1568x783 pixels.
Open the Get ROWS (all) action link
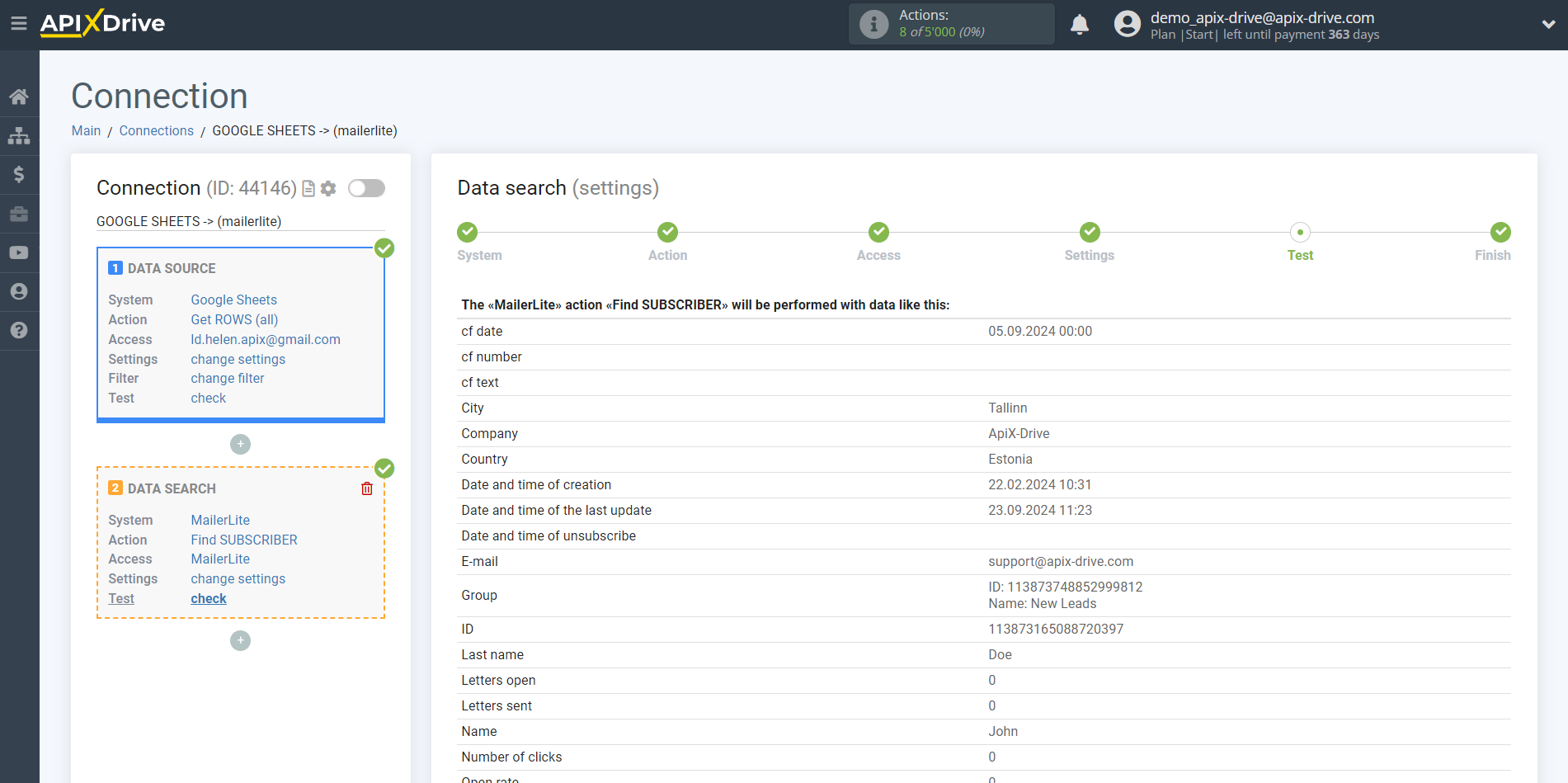(x=234, y=320)
